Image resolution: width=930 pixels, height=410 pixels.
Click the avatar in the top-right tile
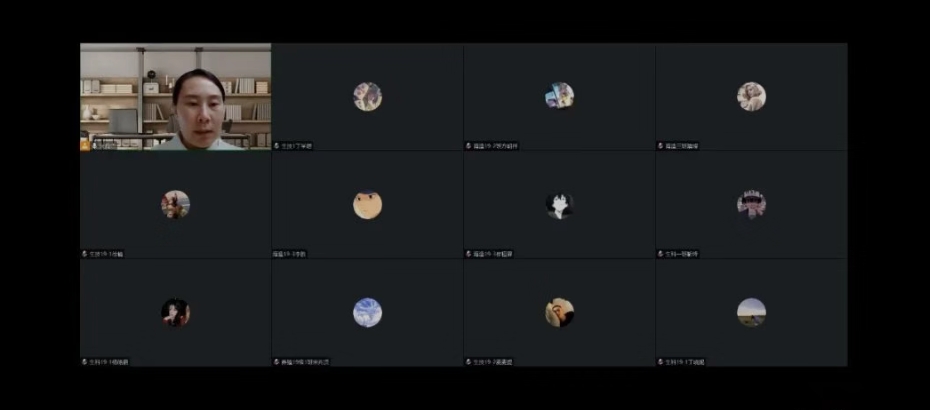coord(751,97)
